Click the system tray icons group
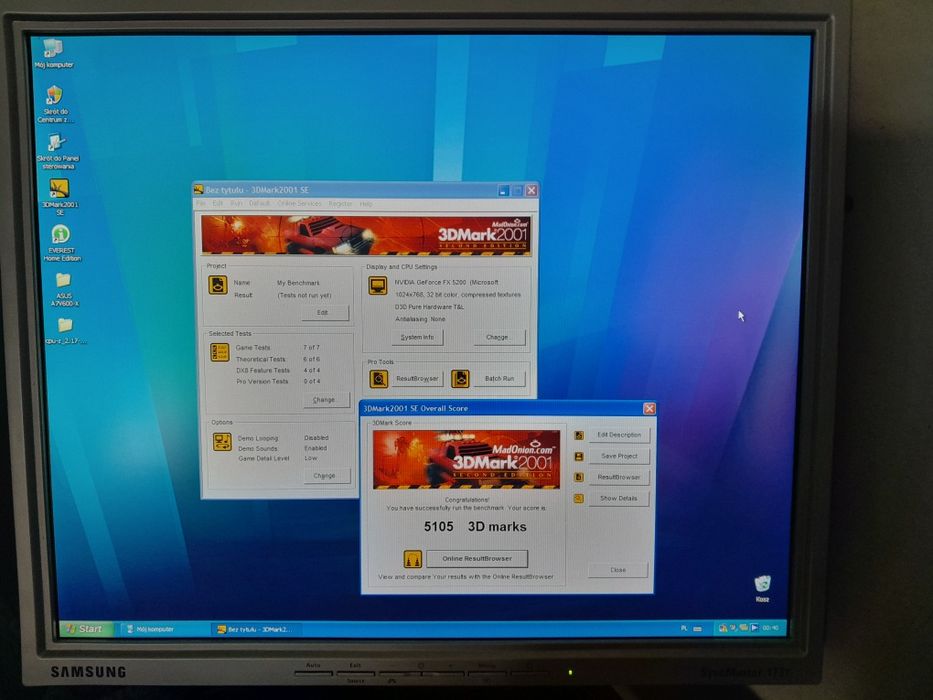 pos(738,627)
